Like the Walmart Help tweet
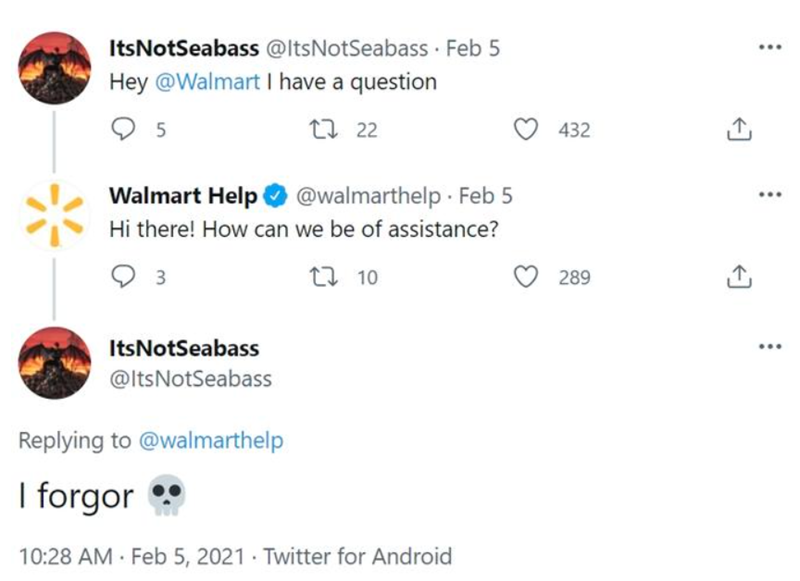800x581 pixels. (526, 276)
